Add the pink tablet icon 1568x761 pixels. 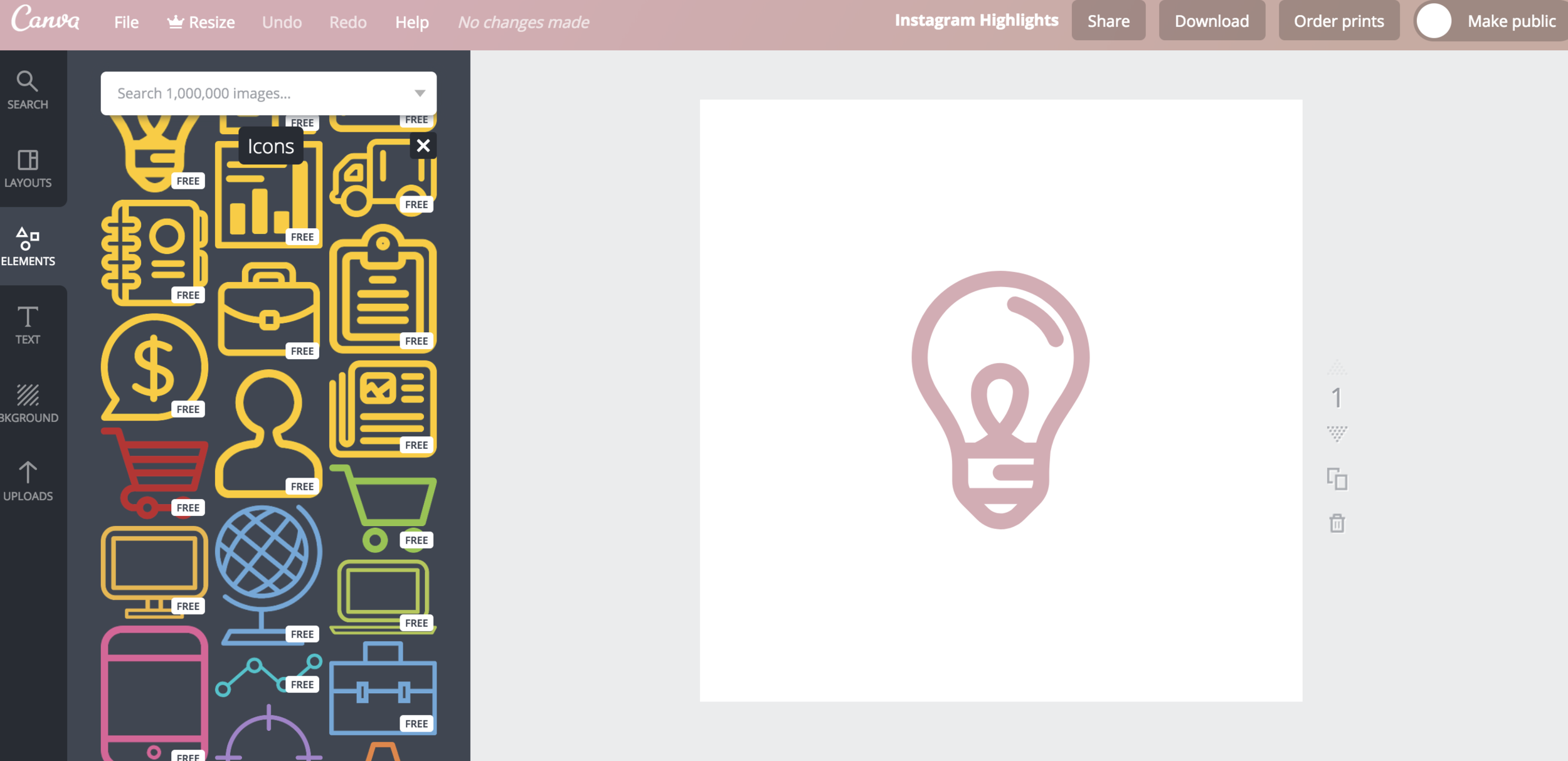pyautogui.click(x=154, y=693)
